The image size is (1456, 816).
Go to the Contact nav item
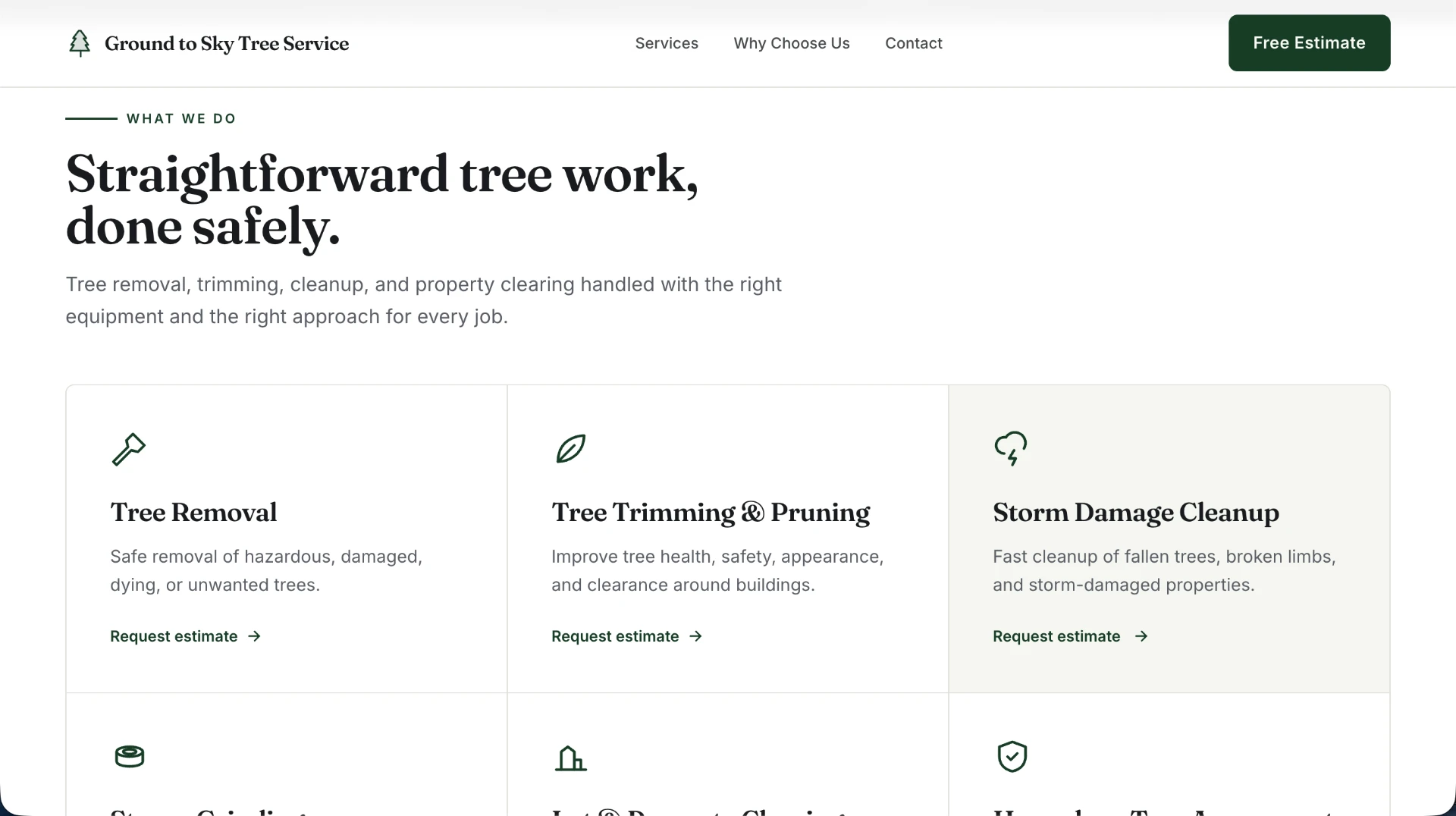point(914,43)
